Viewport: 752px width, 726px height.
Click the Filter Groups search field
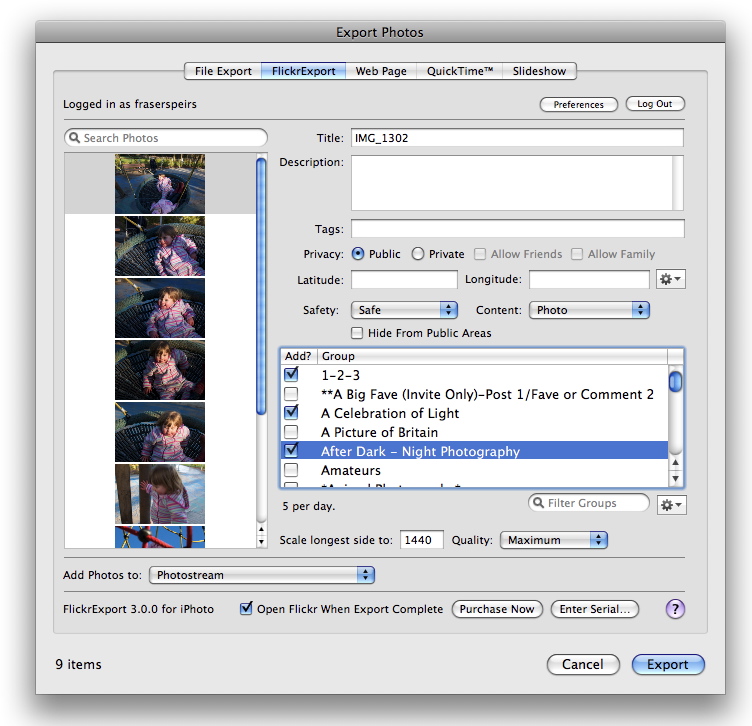pos(589,503)
